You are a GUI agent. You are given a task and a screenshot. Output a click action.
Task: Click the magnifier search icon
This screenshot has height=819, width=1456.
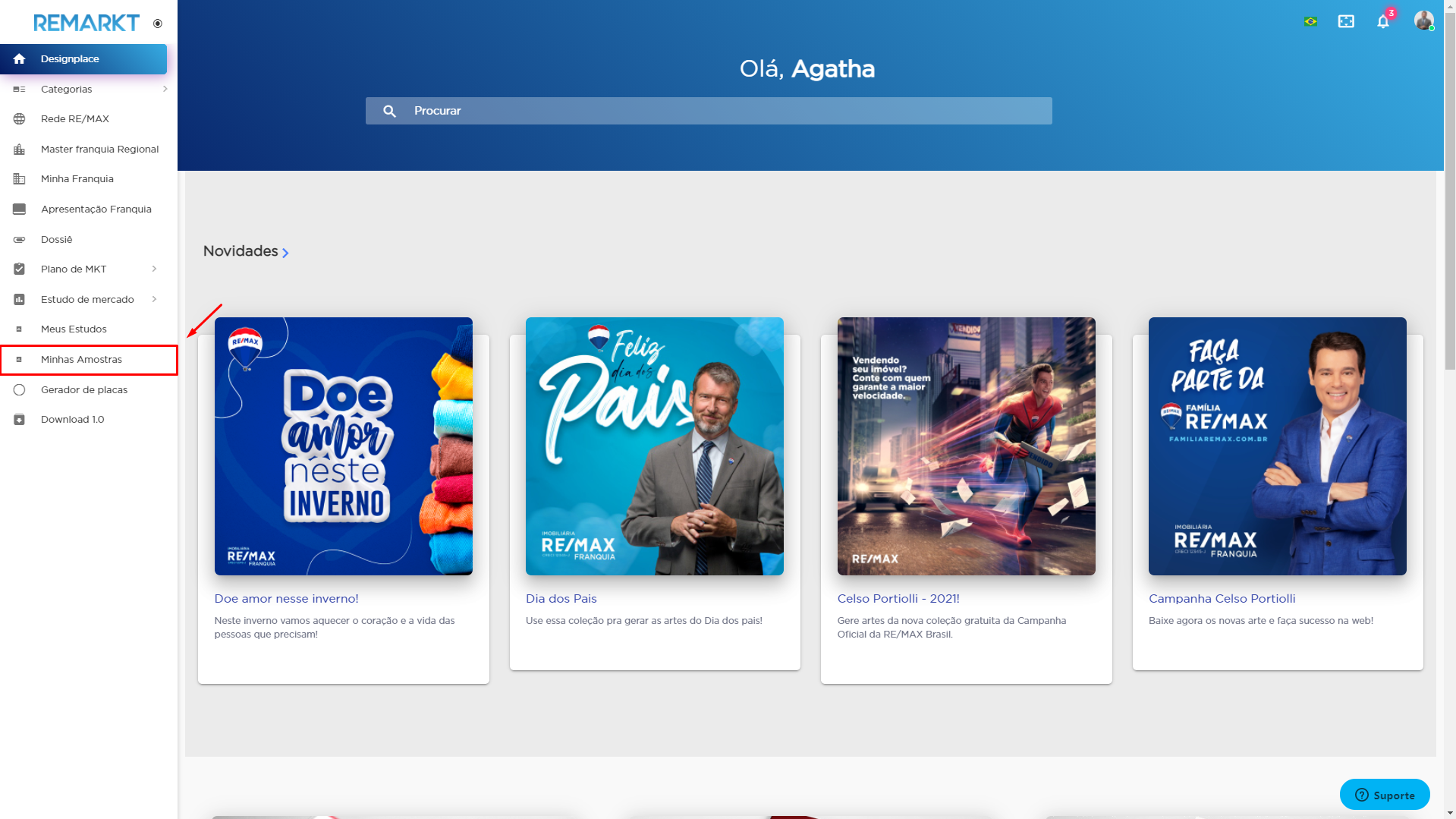click(x=389, y=111)
